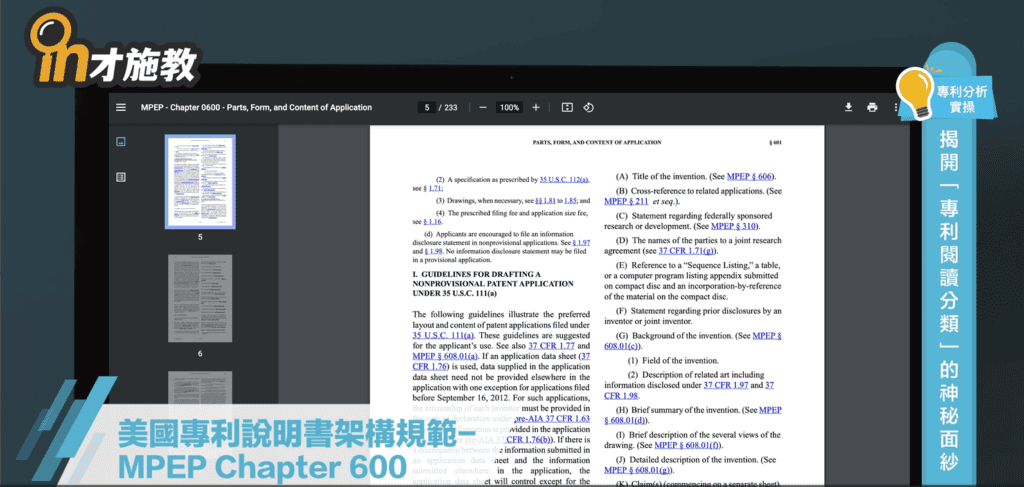Open the MPEP § 606 link

coord(750,176)
